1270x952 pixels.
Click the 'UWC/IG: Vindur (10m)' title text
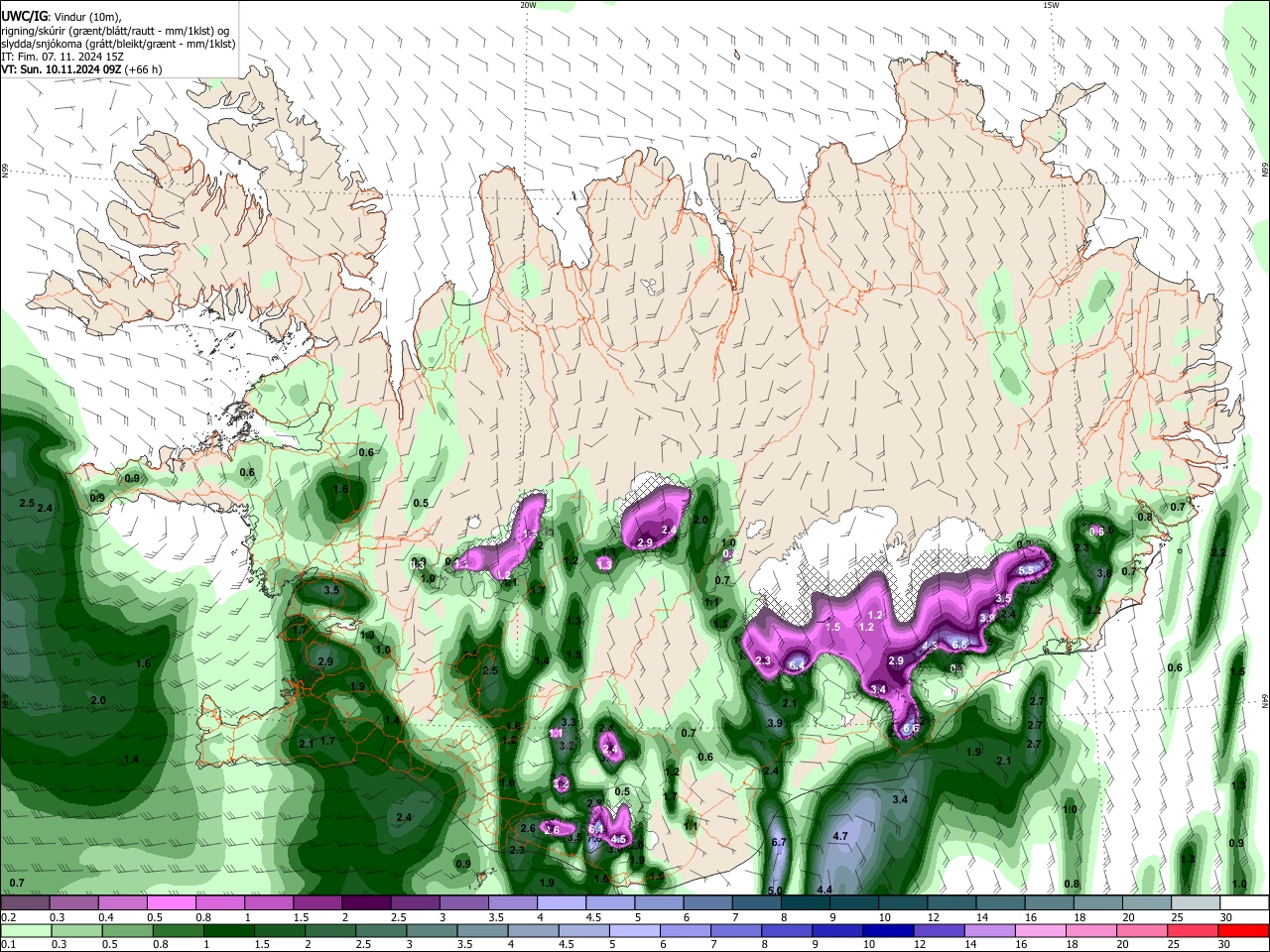point(60,16)
